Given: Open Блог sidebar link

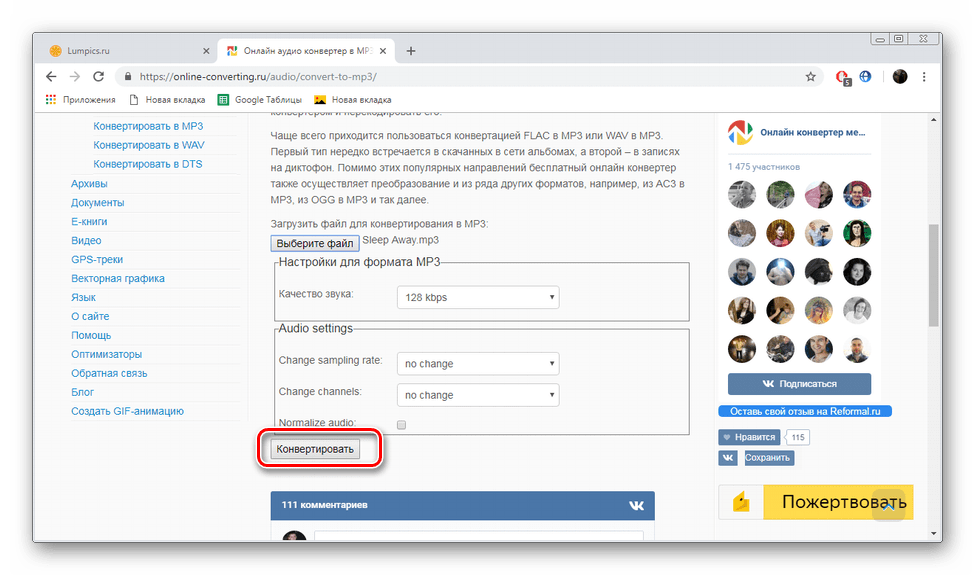Looking at the screenshot, I should (x=82, y=392).
